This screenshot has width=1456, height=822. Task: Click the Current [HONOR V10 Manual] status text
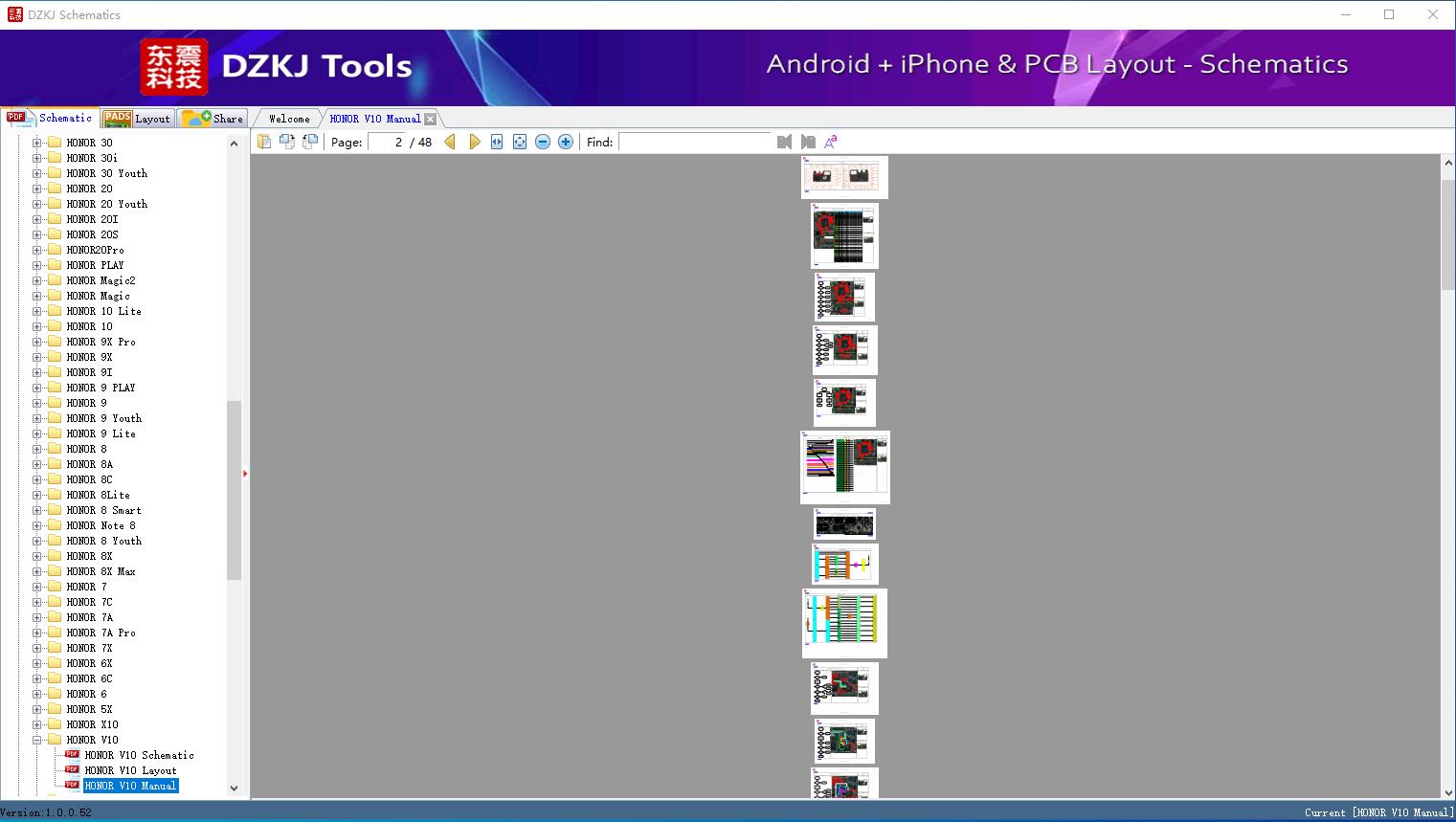pos(1378,812)
